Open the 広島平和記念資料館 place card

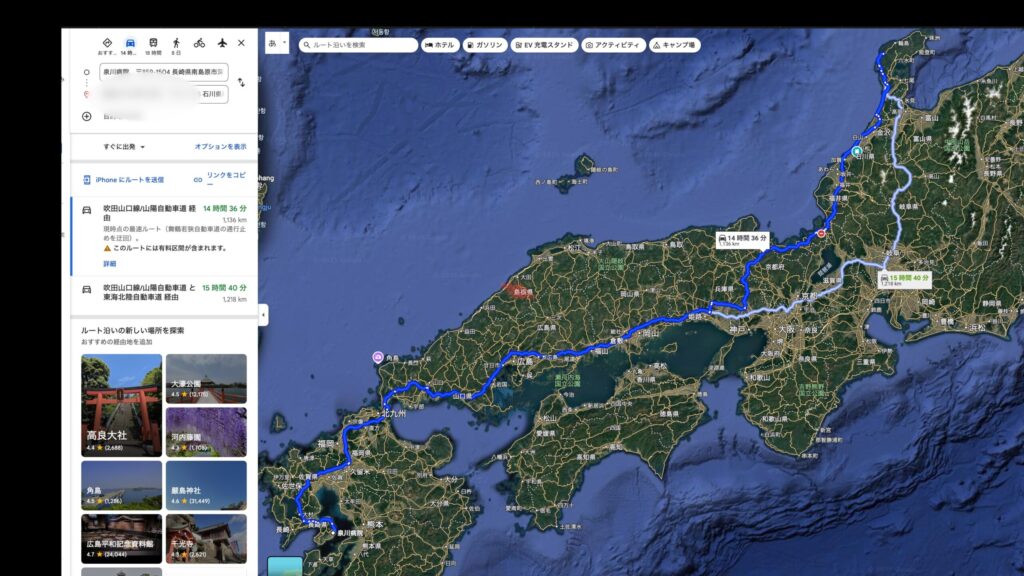tap(121, 539)
